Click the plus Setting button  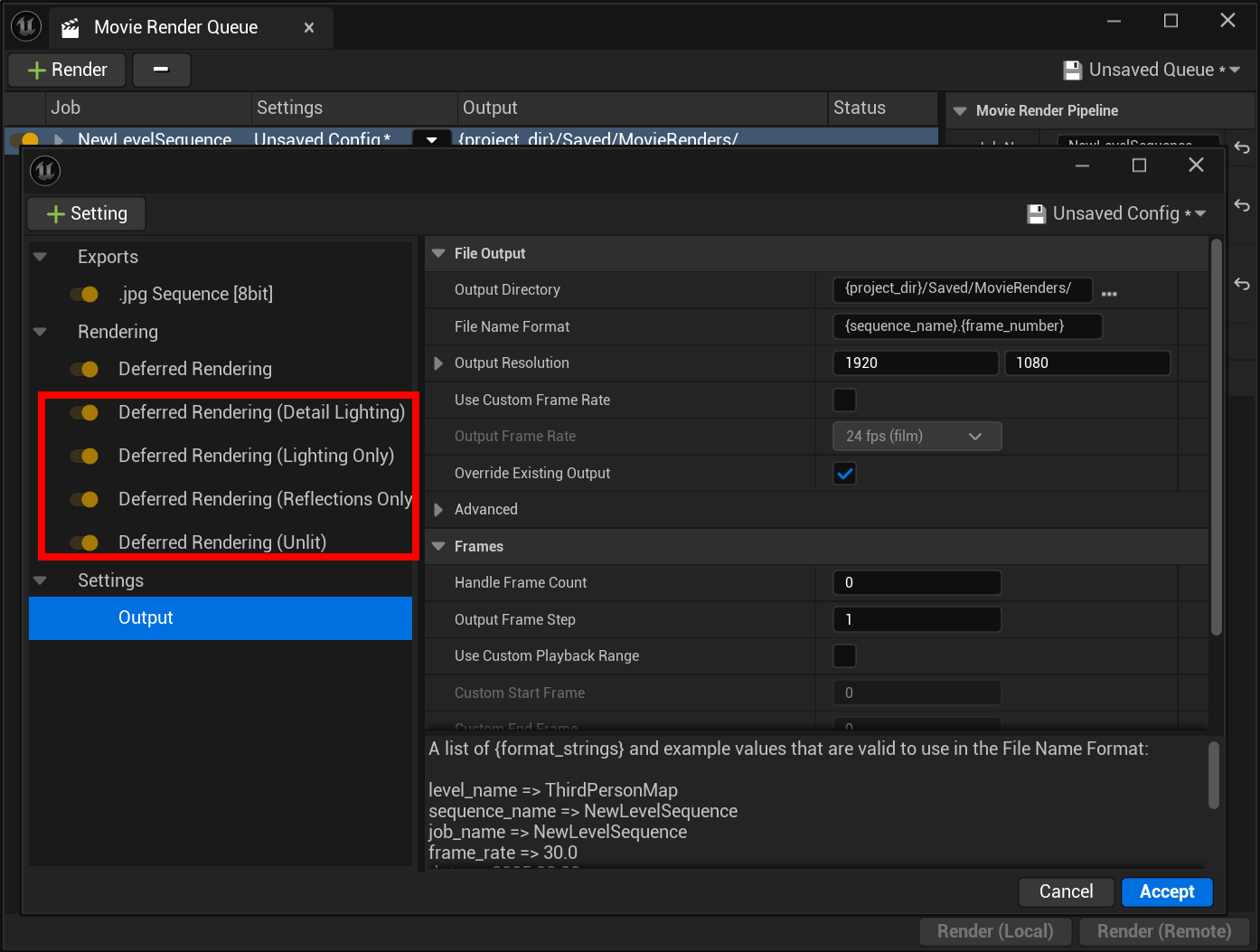[87, 213]
